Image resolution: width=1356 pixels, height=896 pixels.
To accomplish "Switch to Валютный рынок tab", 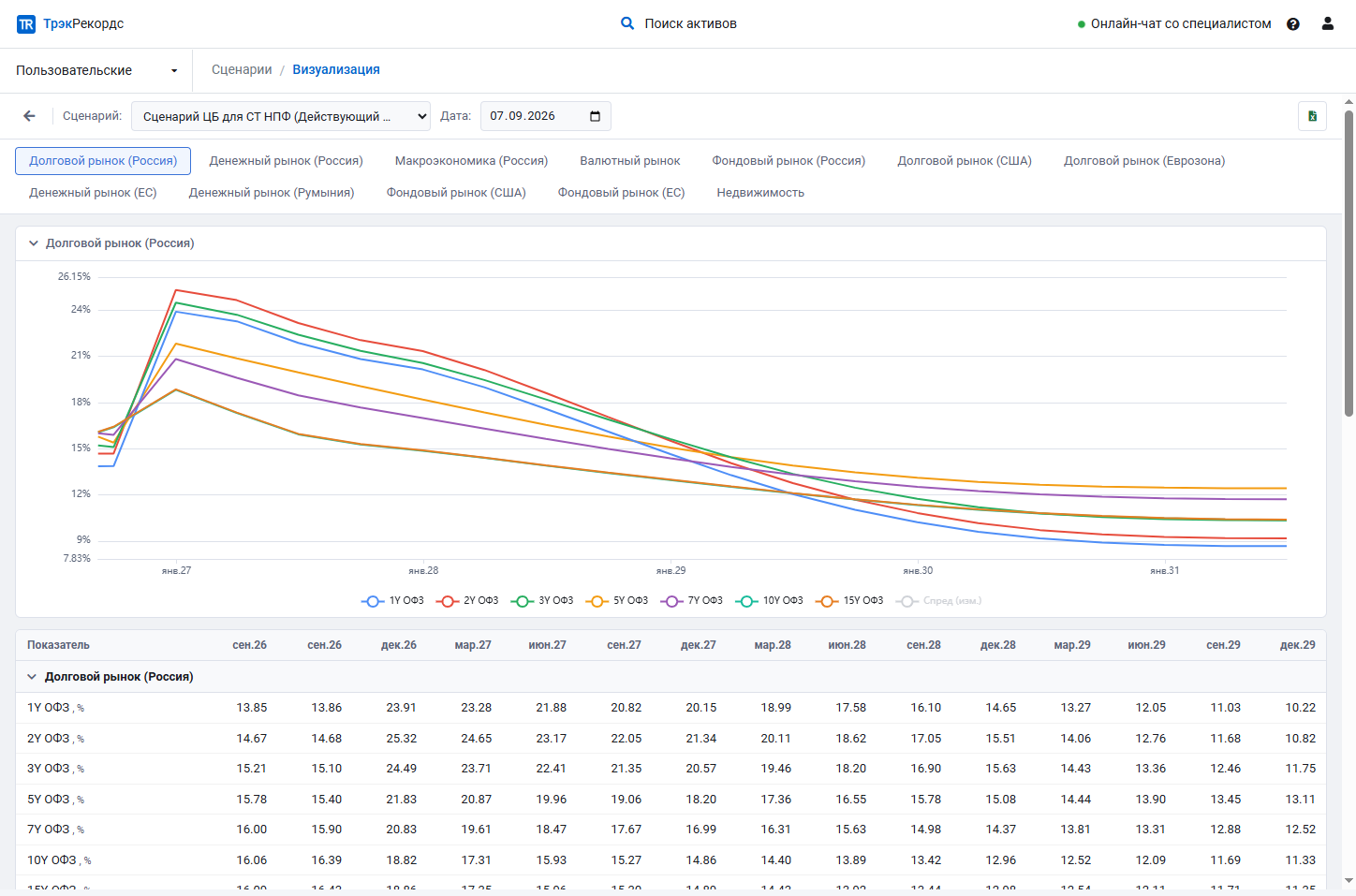I will pyautogui.click(x=630, y=161).
